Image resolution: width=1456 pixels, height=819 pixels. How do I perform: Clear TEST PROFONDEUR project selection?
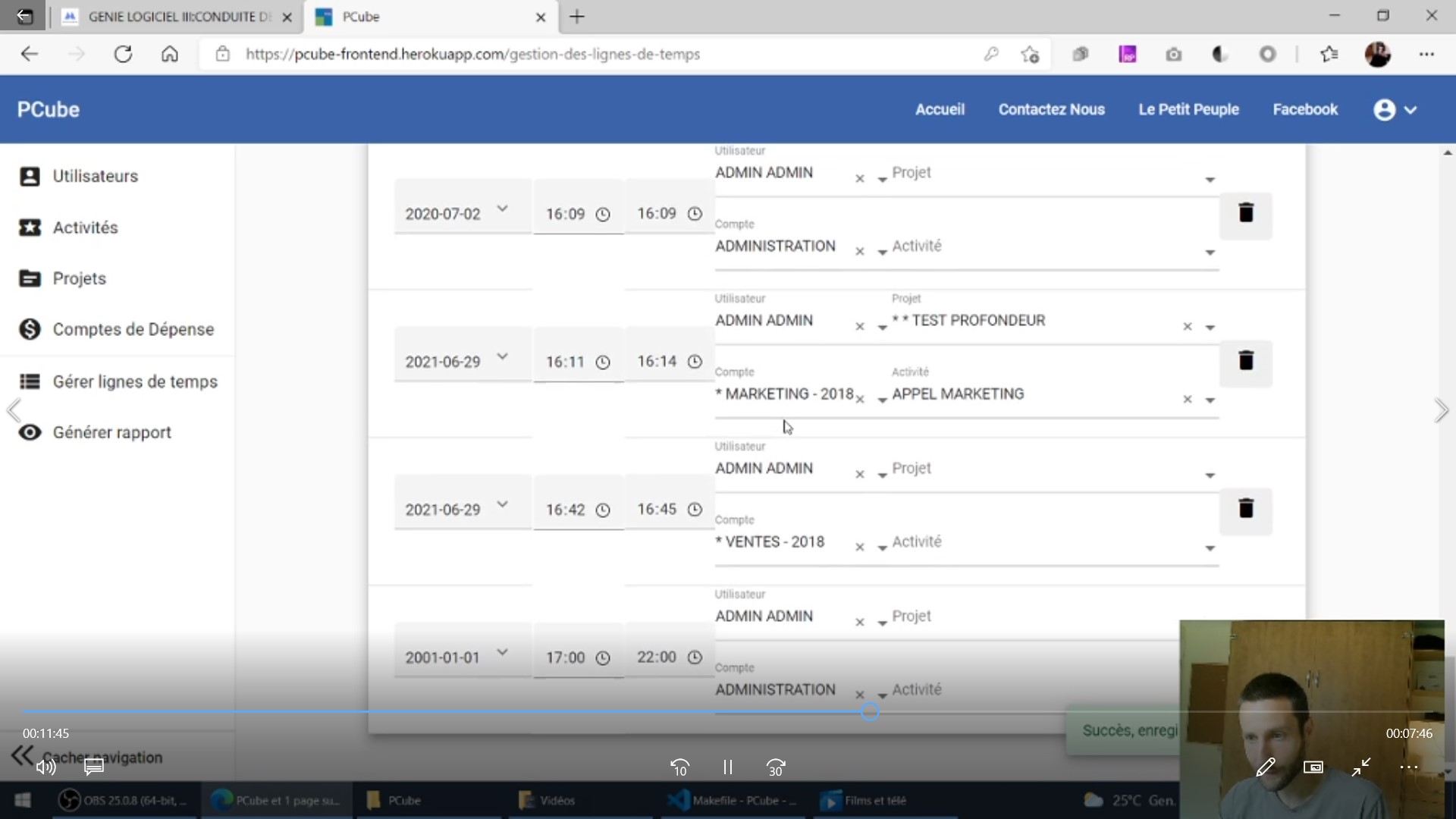pyautogui.click(x=1188, y=327)
